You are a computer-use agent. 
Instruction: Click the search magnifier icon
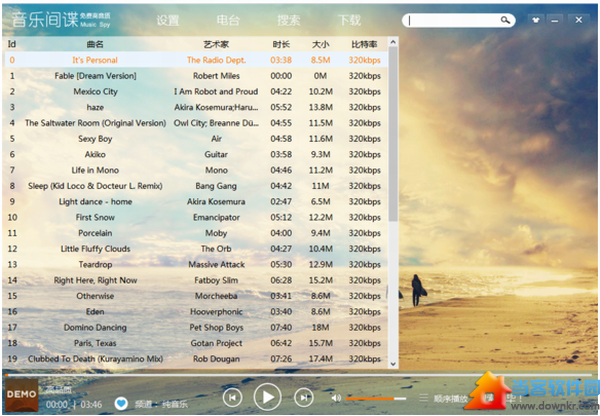point(505,20)
